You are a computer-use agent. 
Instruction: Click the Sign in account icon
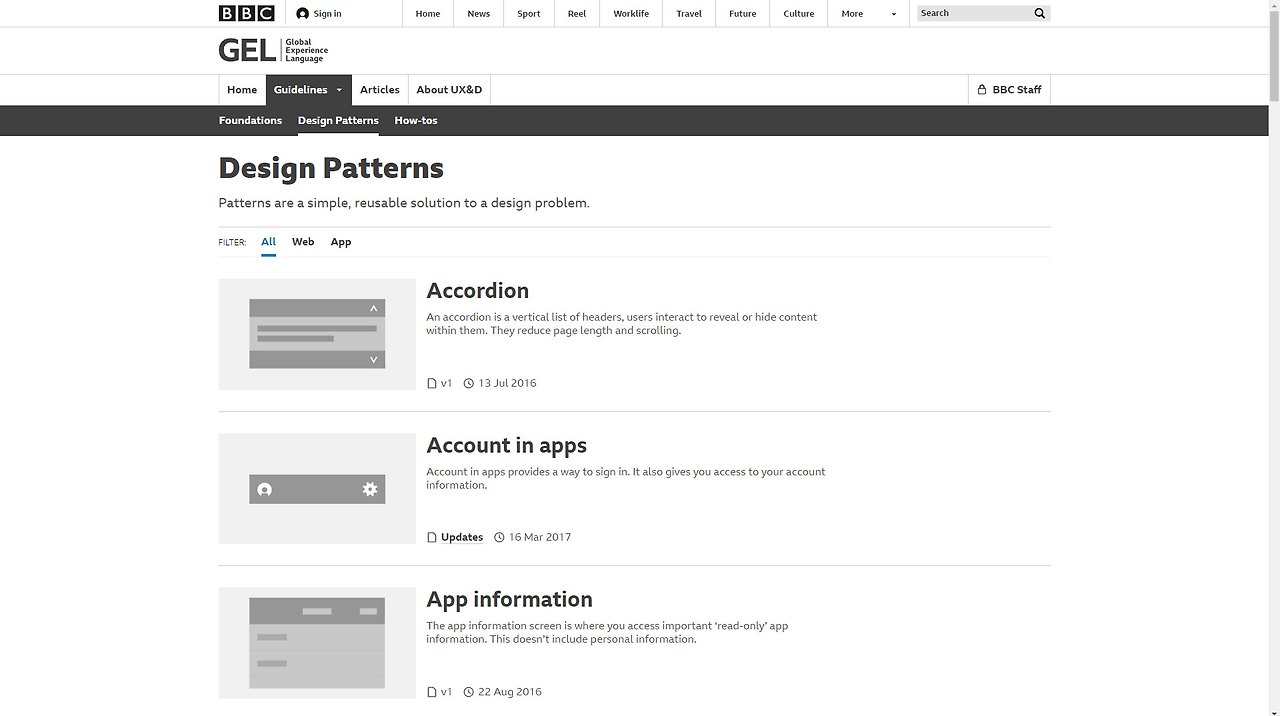[x=303, y=14]
